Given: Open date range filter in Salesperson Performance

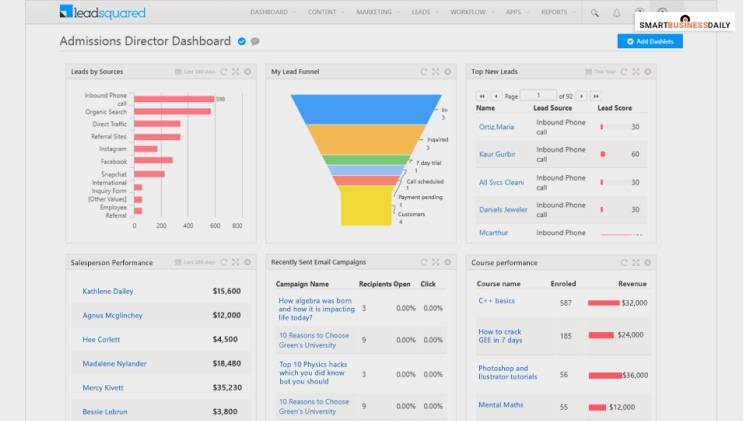Looking at the screenshot, I should [195, 262].
